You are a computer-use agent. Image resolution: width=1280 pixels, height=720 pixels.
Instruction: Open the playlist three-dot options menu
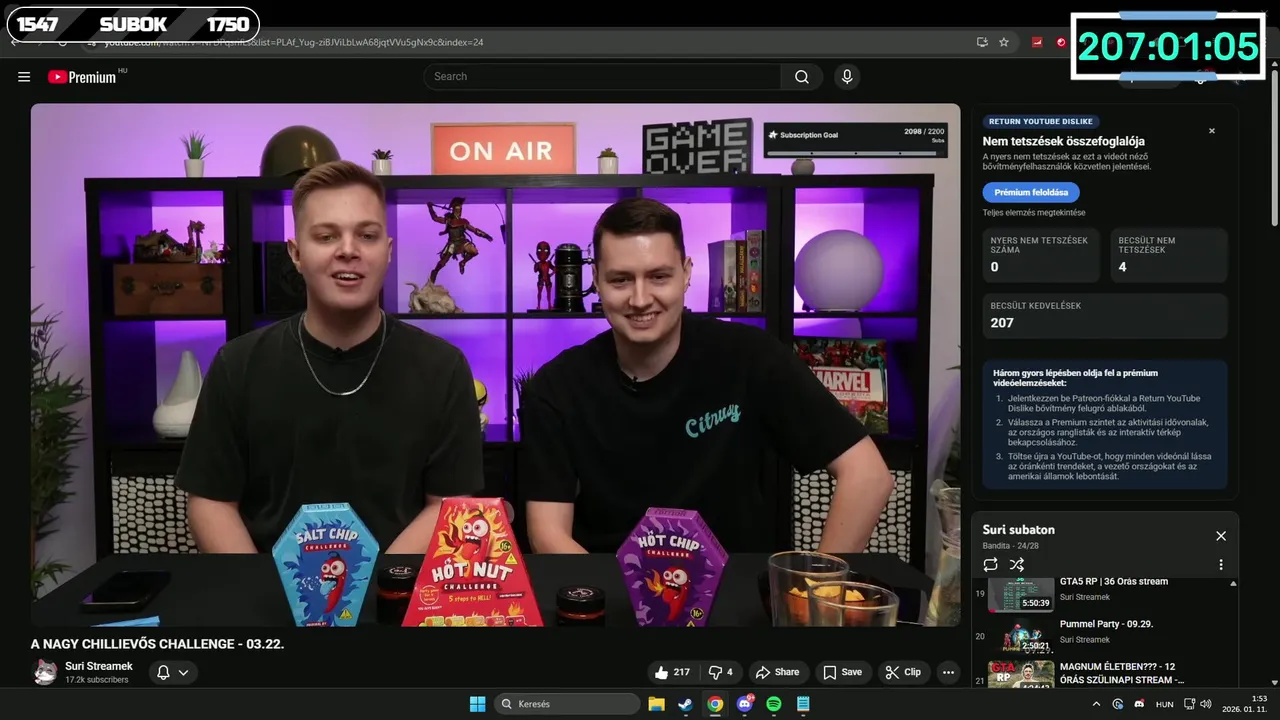1221,565
